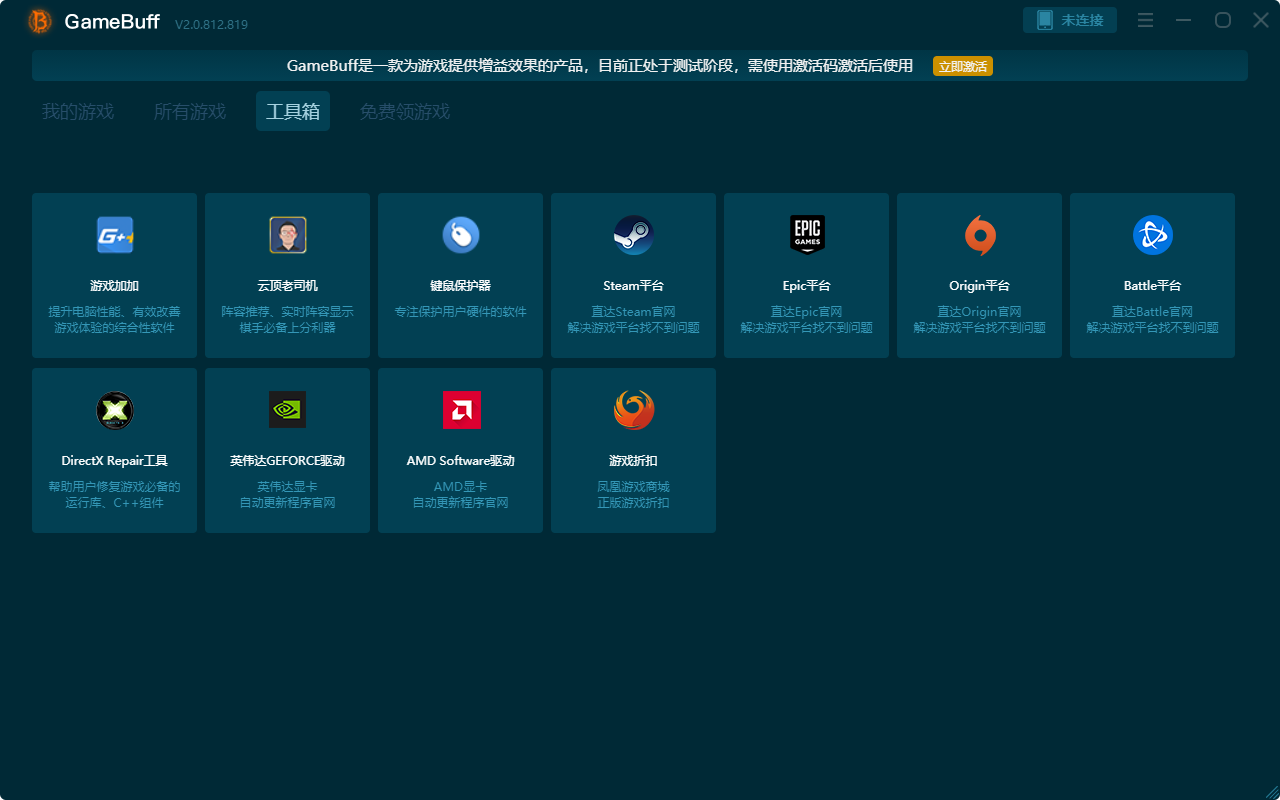This screenshot has width=1280, height=800.
Task: Open the hamburger menu
Action: coord(1145,19)
